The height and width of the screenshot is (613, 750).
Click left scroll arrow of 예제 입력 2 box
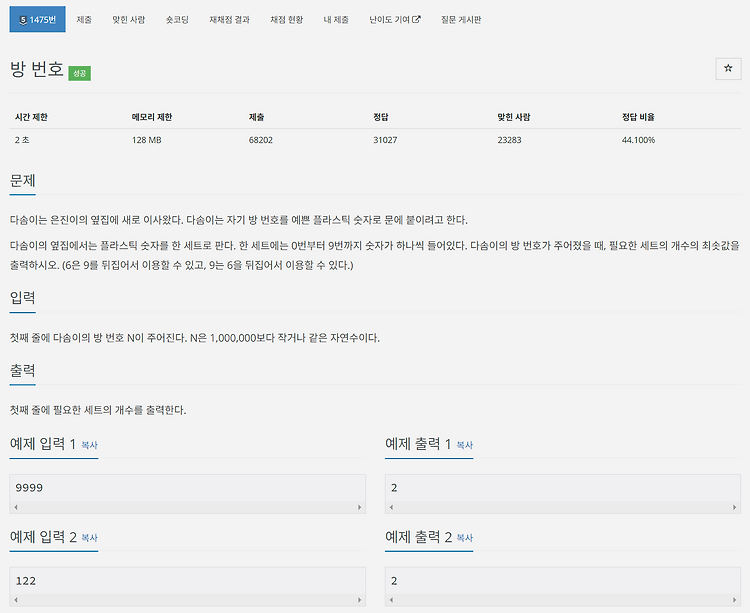pyautogui.click(x=16, y=600)
